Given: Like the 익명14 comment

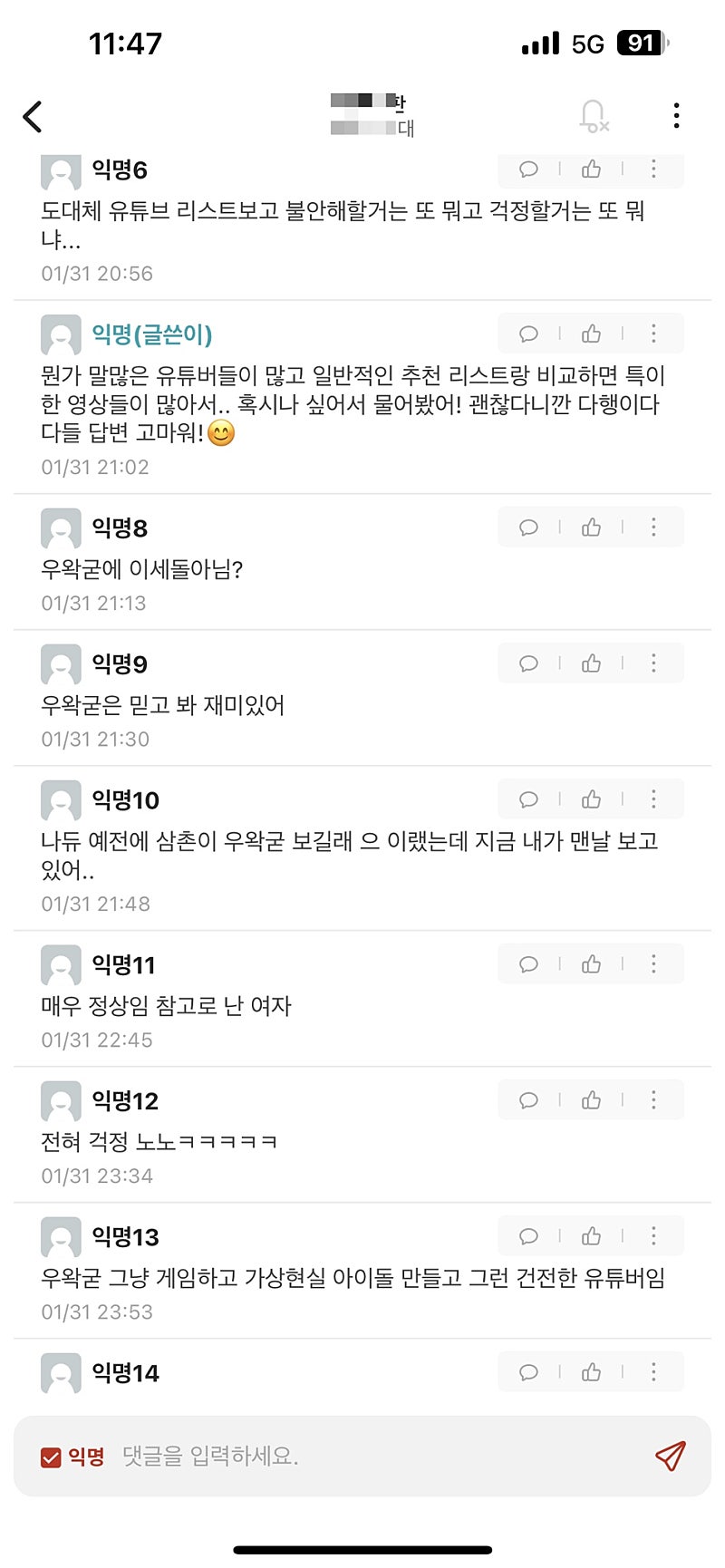Looking at the screenshot, I should click(x=592, y=1372).
